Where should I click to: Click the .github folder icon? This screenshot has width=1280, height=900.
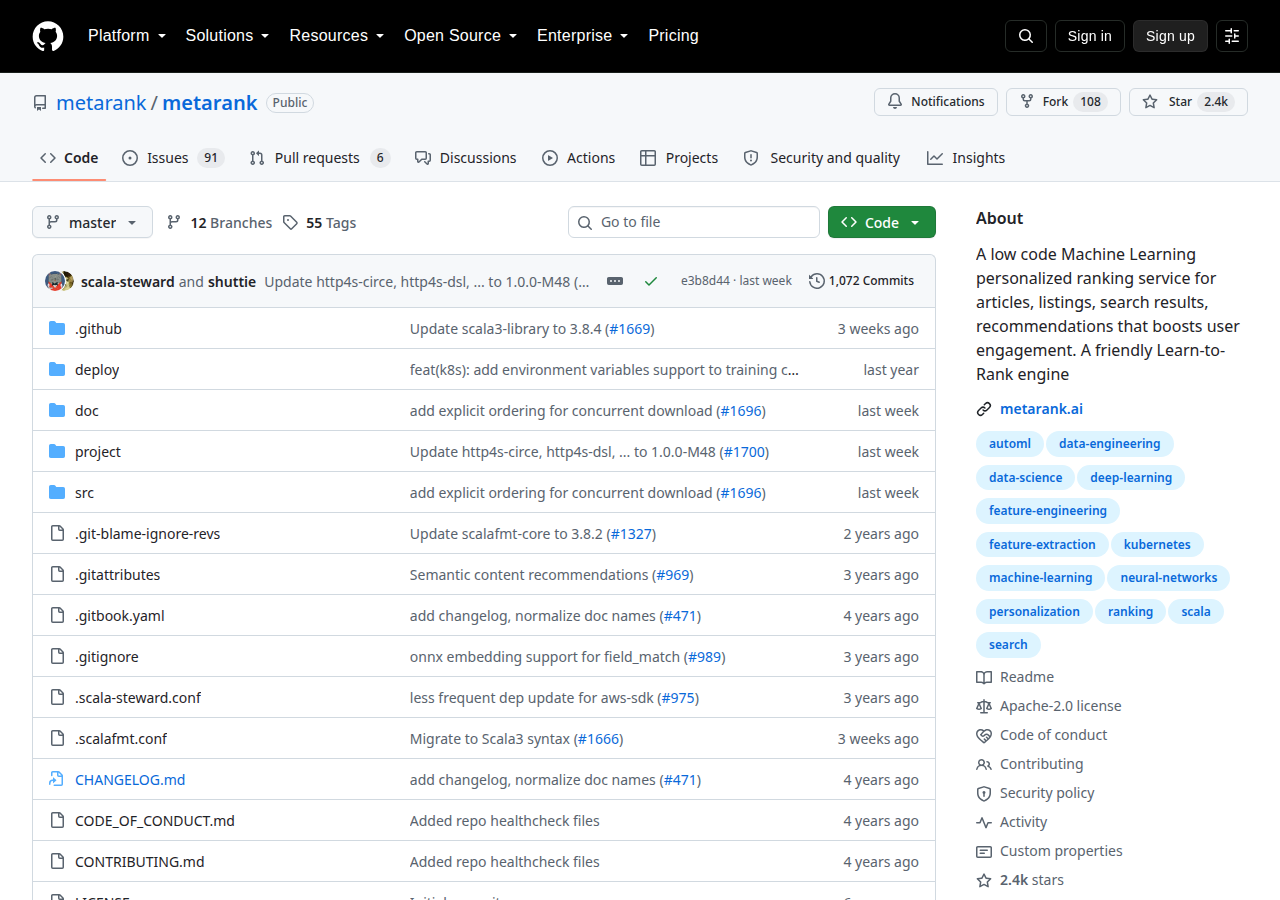(x=57, y=329)
